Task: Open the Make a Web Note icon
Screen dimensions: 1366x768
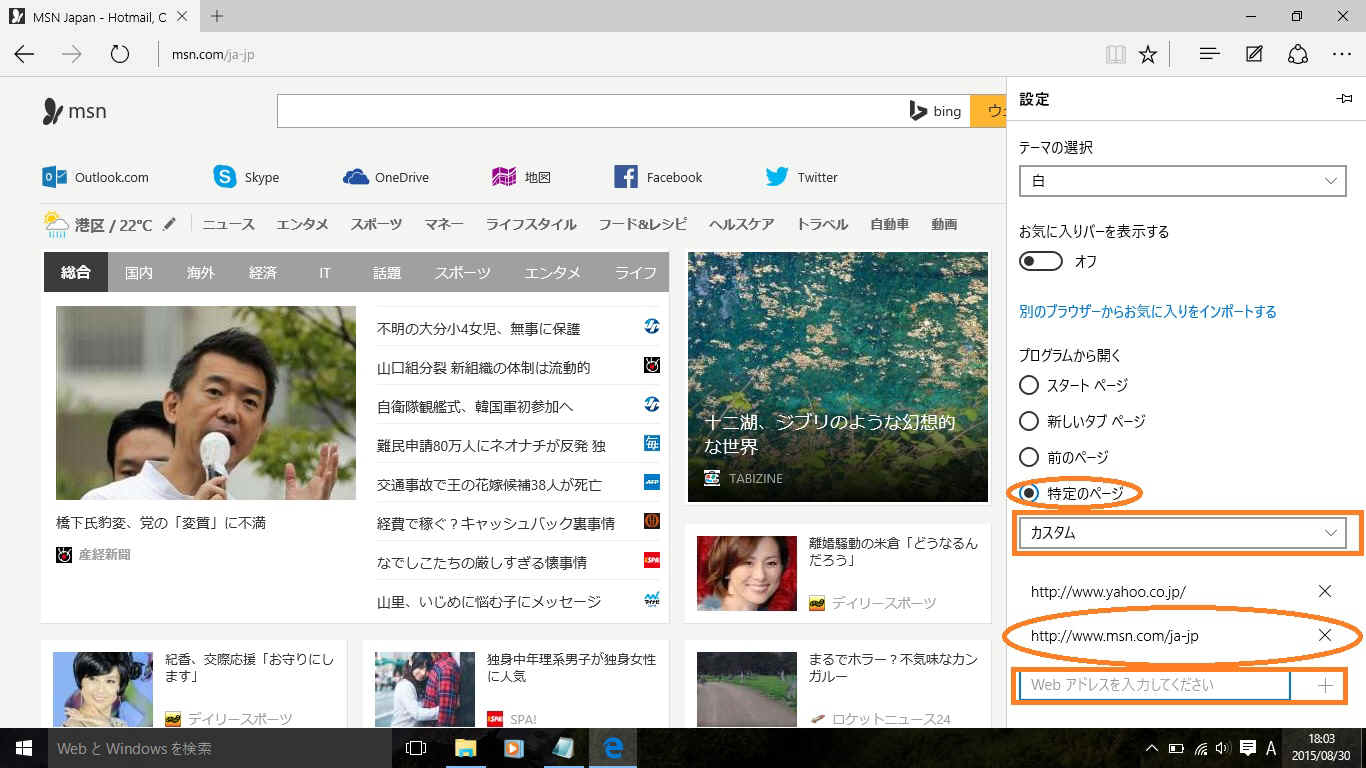Action: (x=1254, y=54)
